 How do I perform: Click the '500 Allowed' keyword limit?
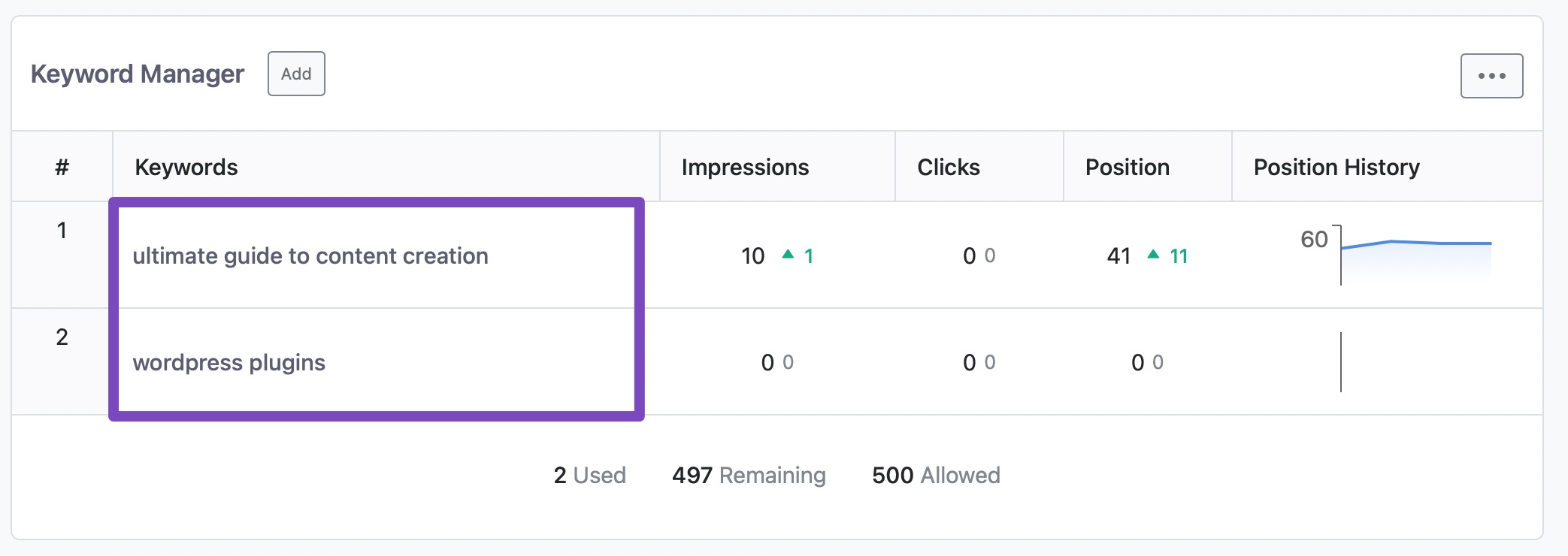click(936, 475)
